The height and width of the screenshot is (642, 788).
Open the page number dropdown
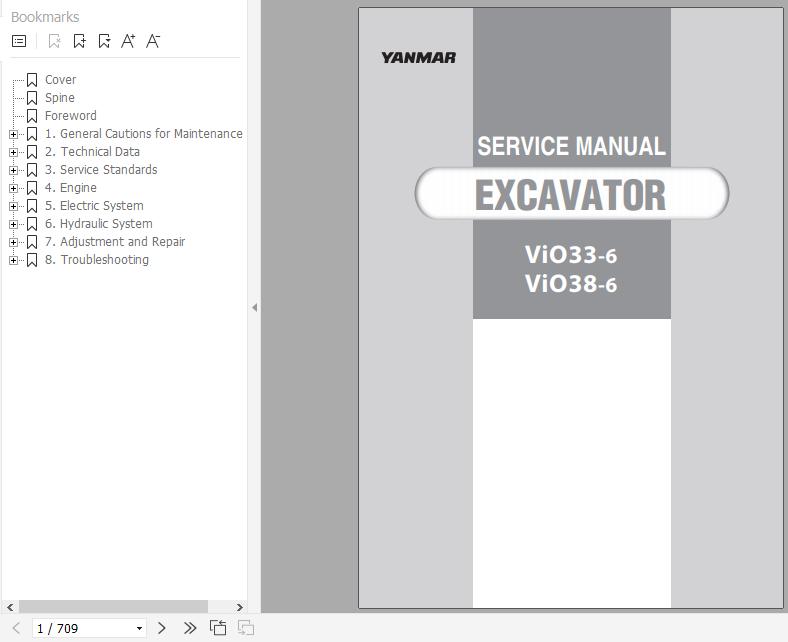pyautogui.click(x=139, y=628)
